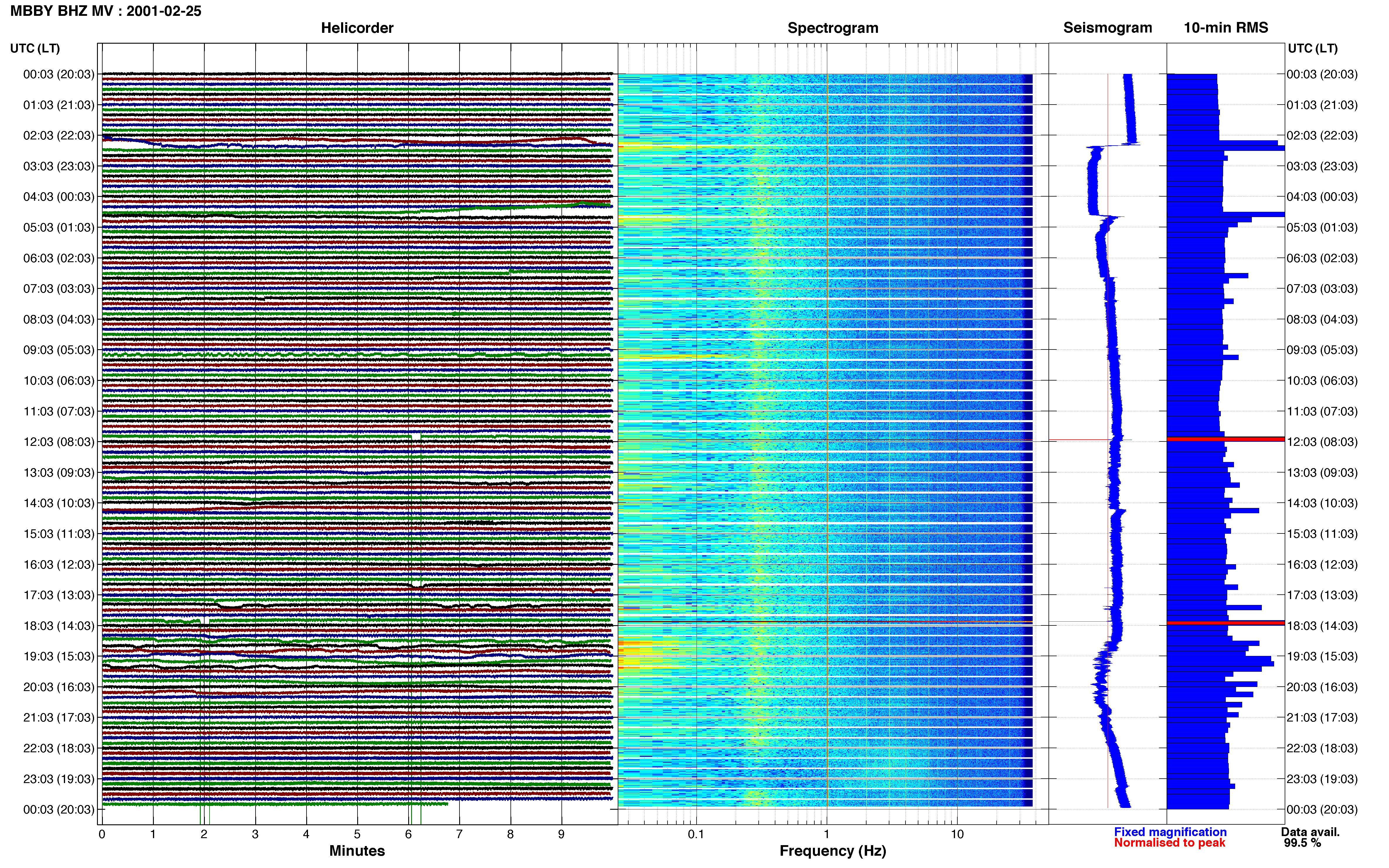1389x868 pixels.
Task: Click the 'Seismogram' panel heading
Action: click(1108, 28)
